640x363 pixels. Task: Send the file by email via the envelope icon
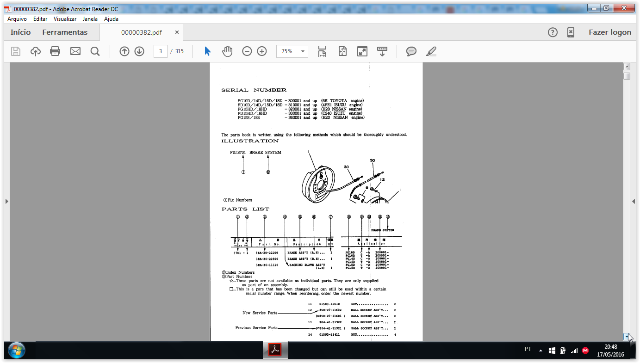click(75, 51)
